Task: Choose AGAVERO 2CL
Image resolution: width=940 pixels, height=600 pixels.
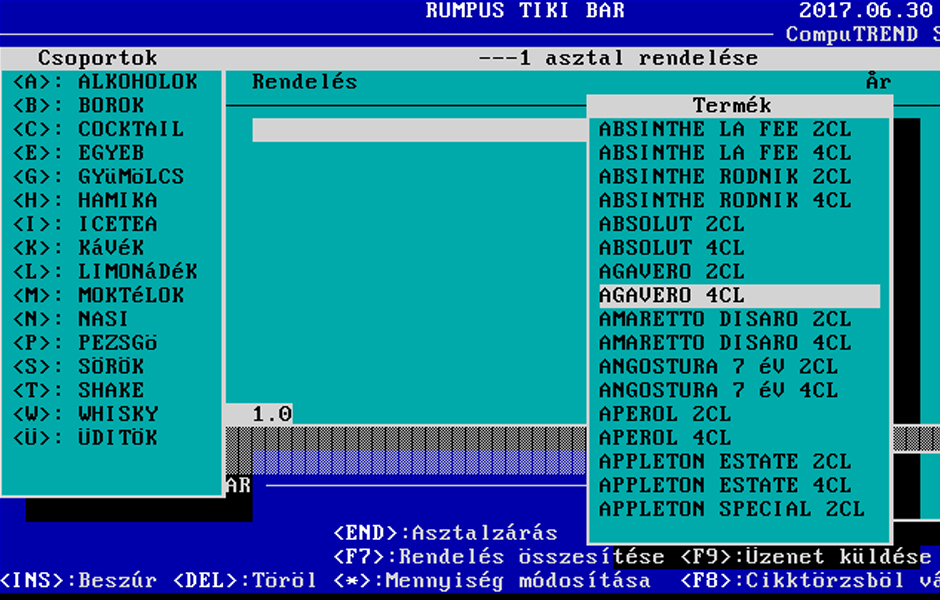Action: click(x=671, y=272)
